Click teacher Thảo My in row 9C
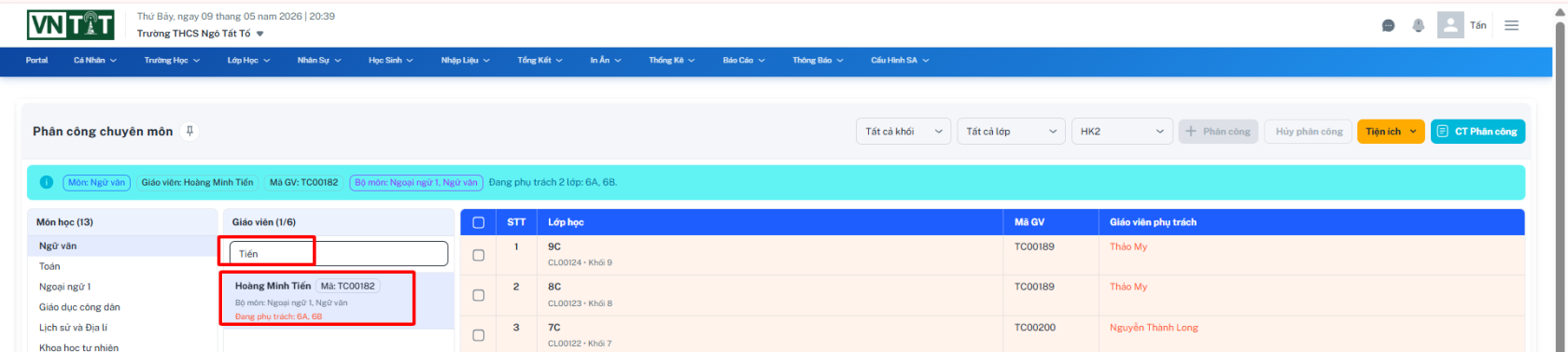This screenshot has width=1568, height=352. tap(1128, 246)
